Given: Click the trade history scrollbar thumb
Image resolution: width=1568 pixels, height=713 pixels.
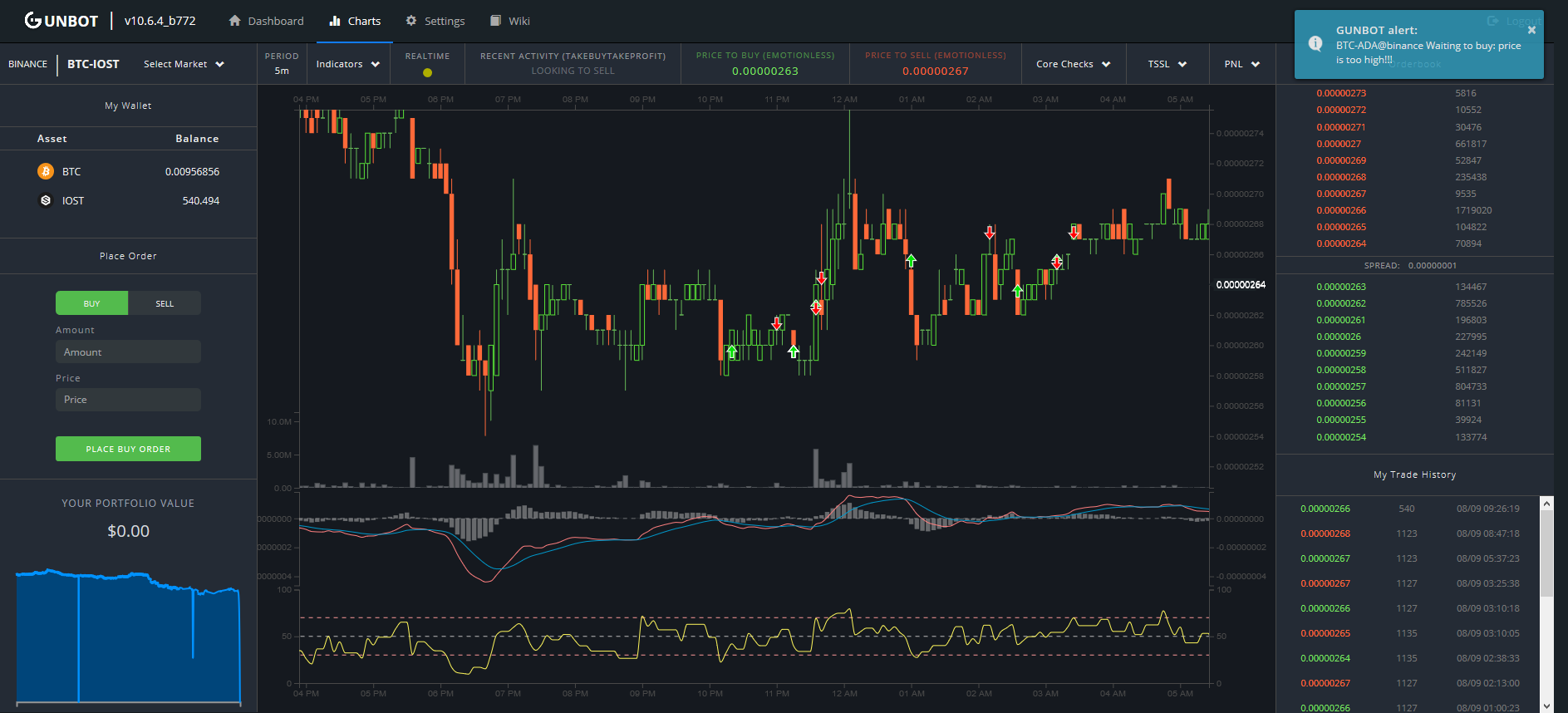Looking at the screenshot, I should coord(1546,553).
